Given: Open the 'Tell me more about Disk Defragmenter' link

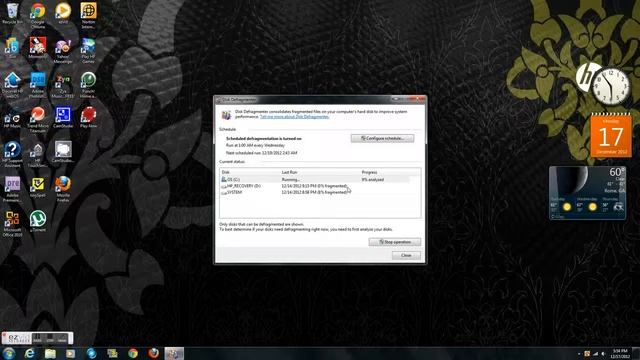Looking at the screenshot, I should (294, 117).
